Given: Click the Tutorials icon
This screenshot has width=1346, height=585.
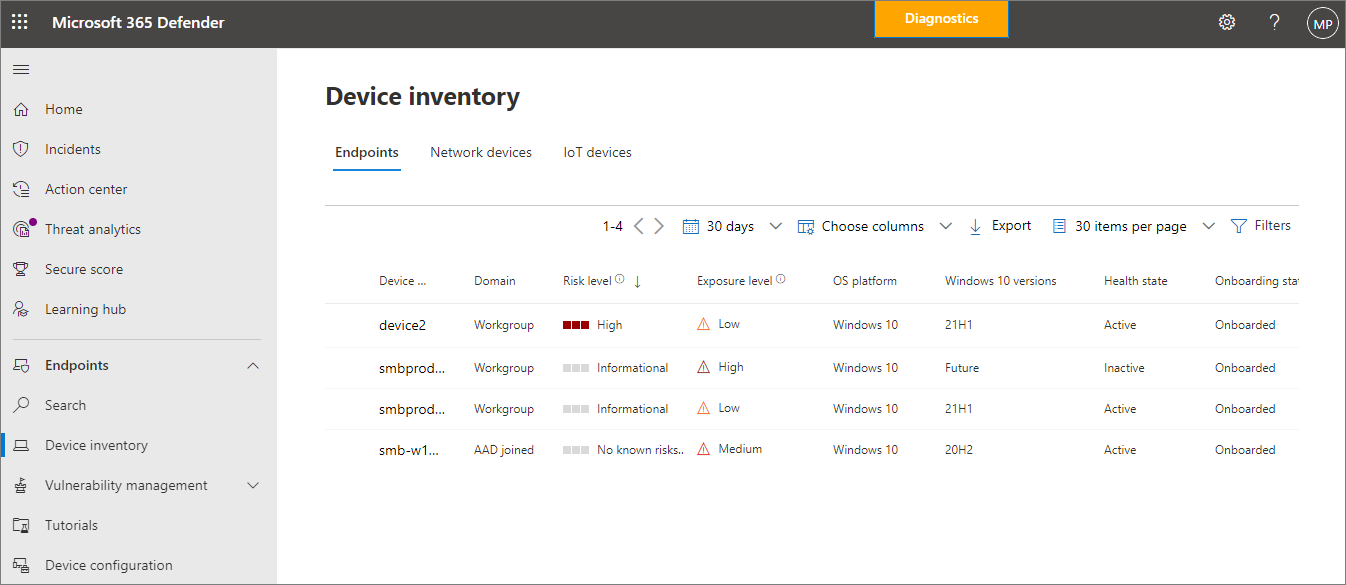Looking at the screenshot, I should (x=21, y=525).
